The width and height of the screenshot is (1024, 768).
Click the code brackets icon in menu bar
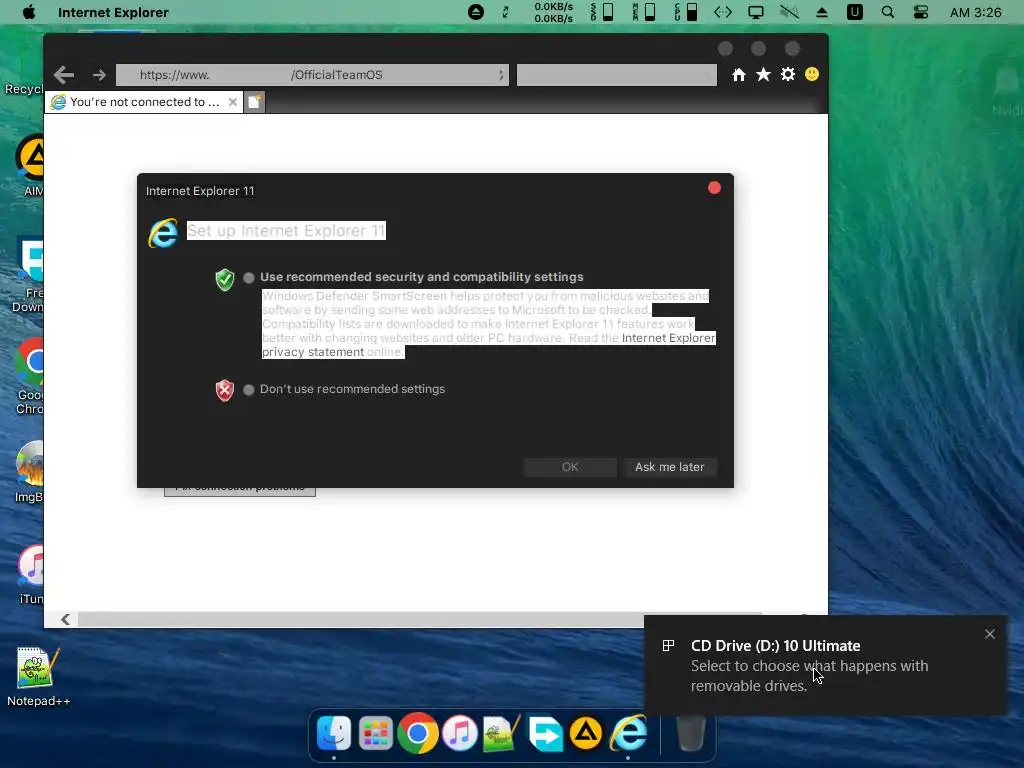point(723,12)
